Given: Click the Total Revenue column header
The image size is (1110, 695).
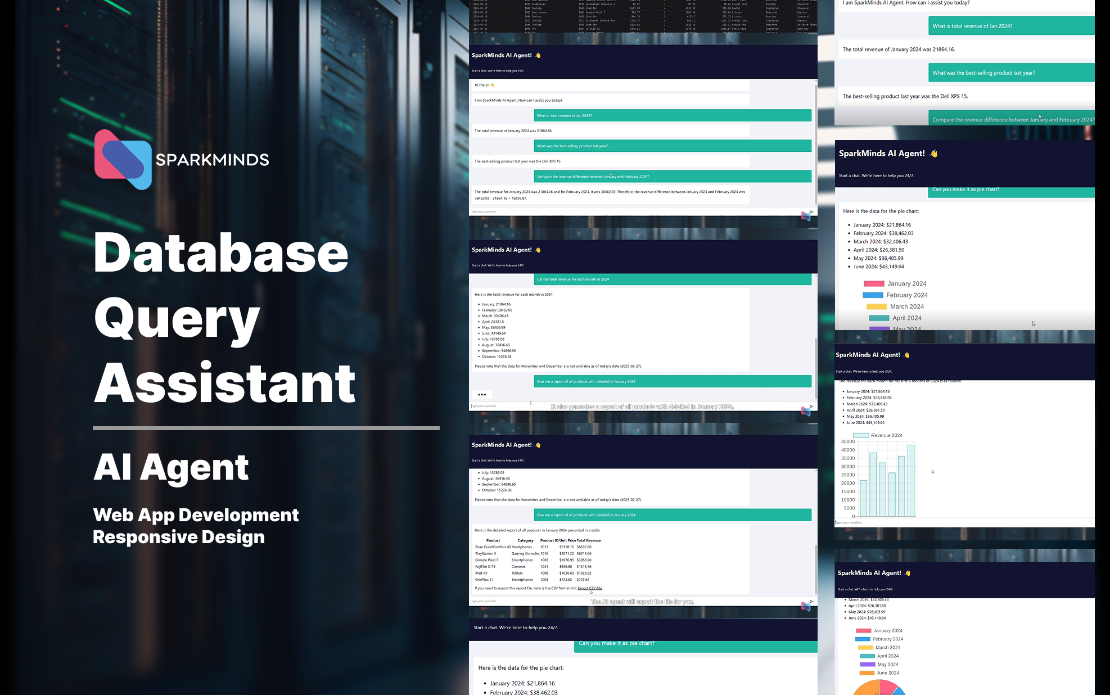Looking at the screenshot, I should [589, 541].
